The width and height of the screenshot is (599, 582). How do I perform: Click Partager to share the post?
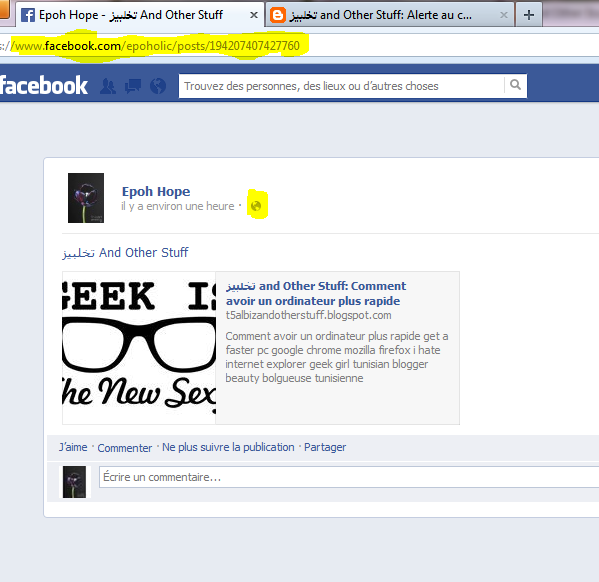coord(325,447)
